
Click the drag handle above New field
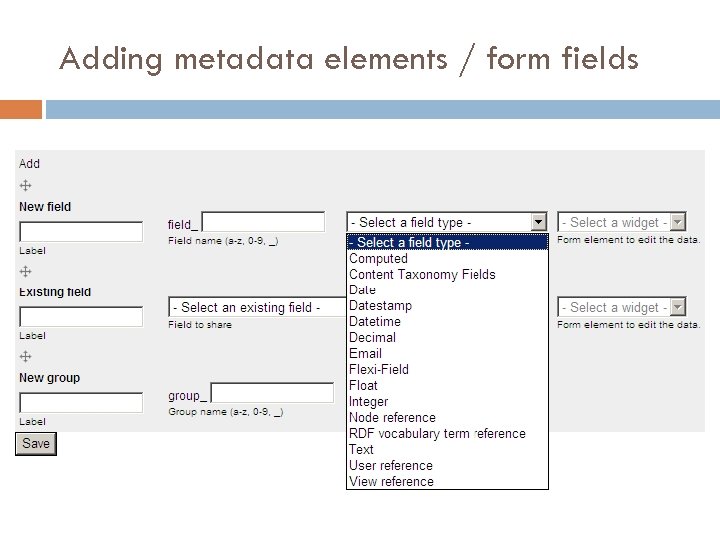[26, 186]
